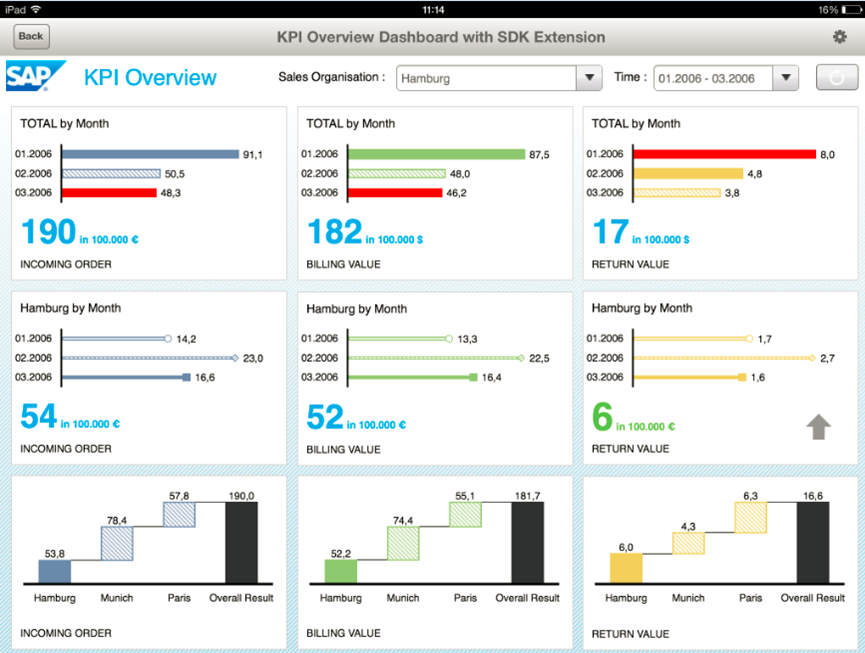865x653 pixels.
Task: Tap the Wi-Fi icon in status bar
Action: [x=37, y=9]
